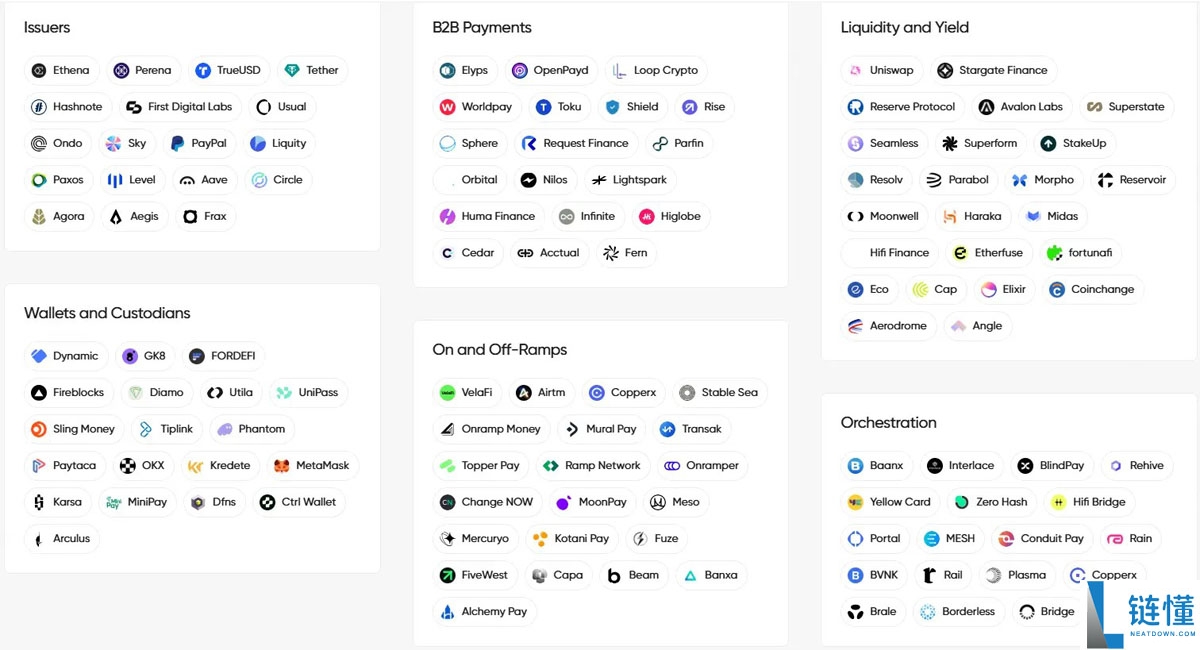Open the Ramp Network chip

point(592,466)
